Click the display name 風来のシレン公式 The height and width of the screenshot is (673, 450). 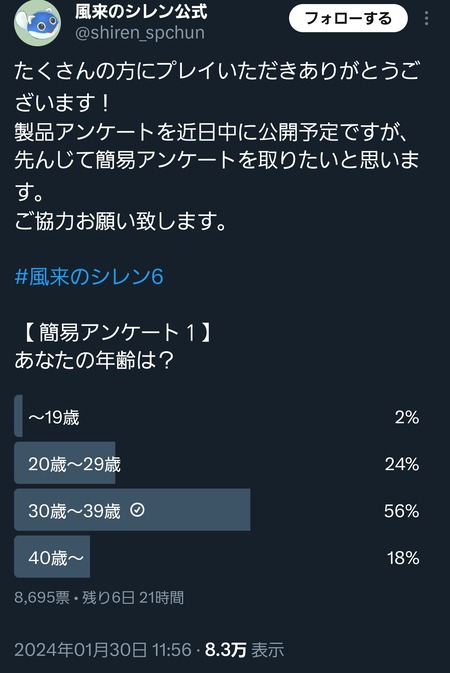pos(141,12)
